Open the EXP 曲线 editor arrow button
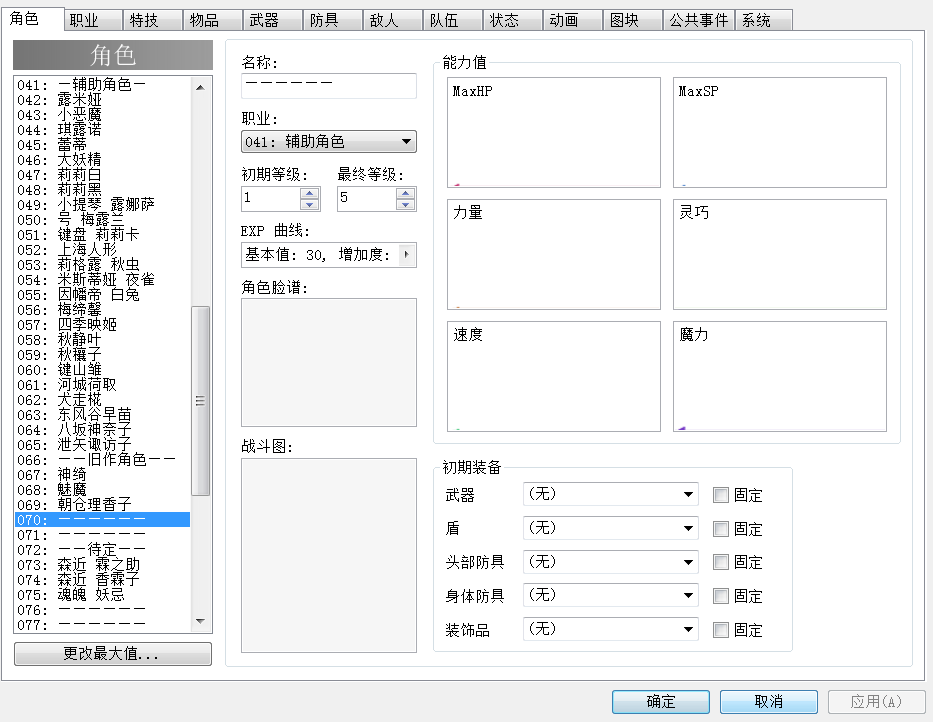Screen dimensions: 933x722 (406, 255)
